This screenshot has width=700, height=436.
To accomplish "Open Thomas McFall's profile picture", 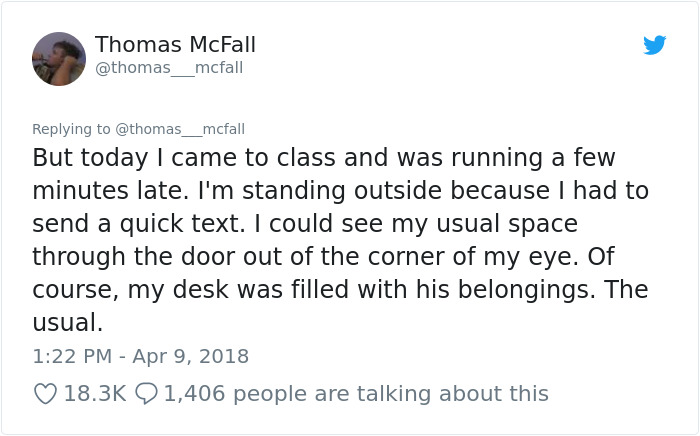I will (59, 59).
